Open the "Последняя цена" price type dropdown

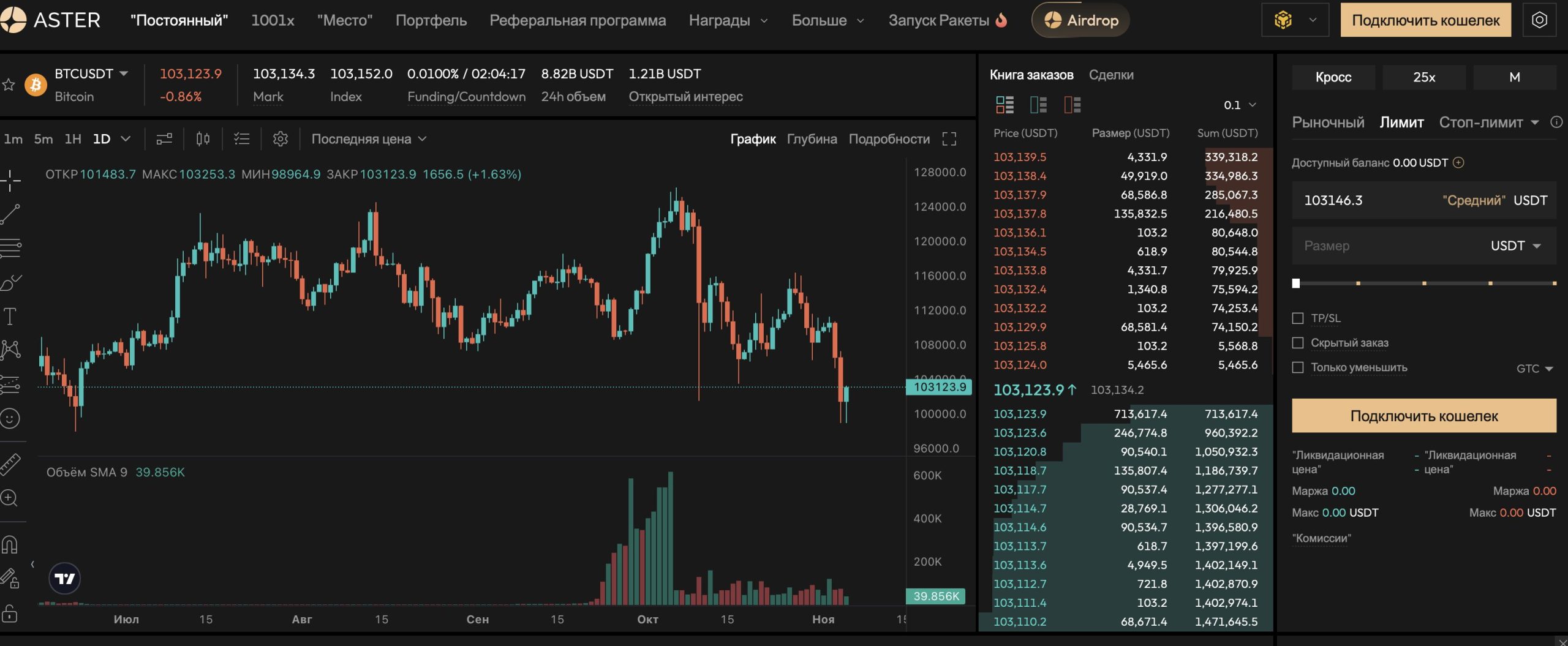coord(368,139)
